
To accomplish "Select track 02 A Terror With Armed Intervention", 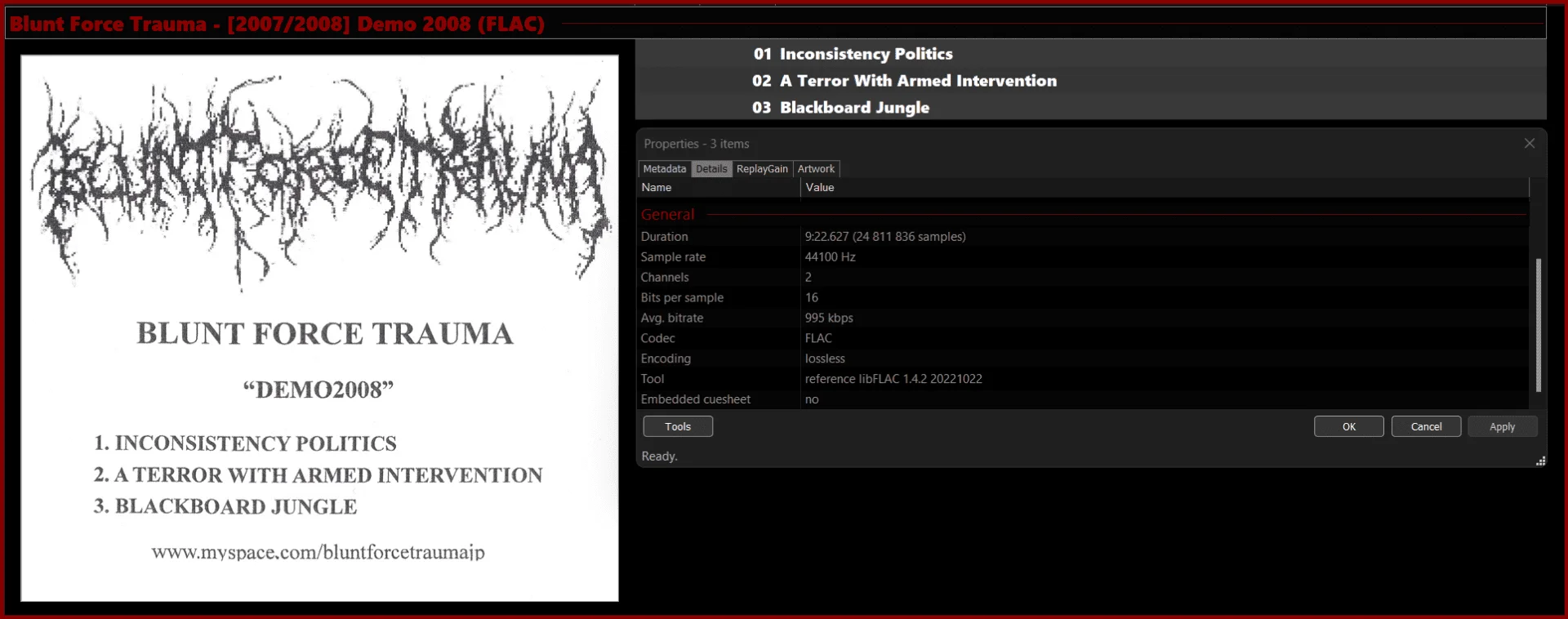I will 1091,81.
